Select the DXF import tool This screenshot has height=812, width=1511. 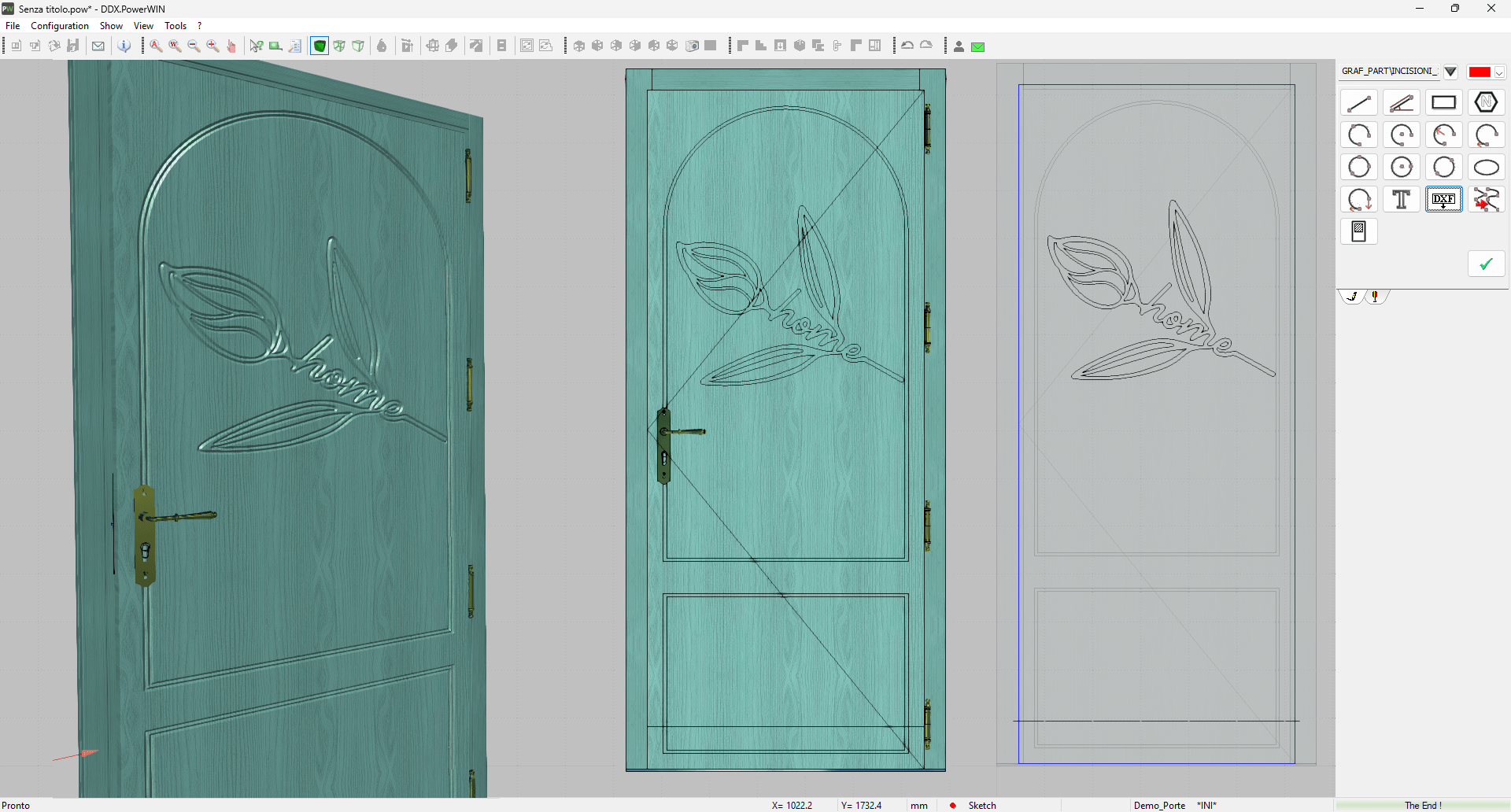(1443, 200)
